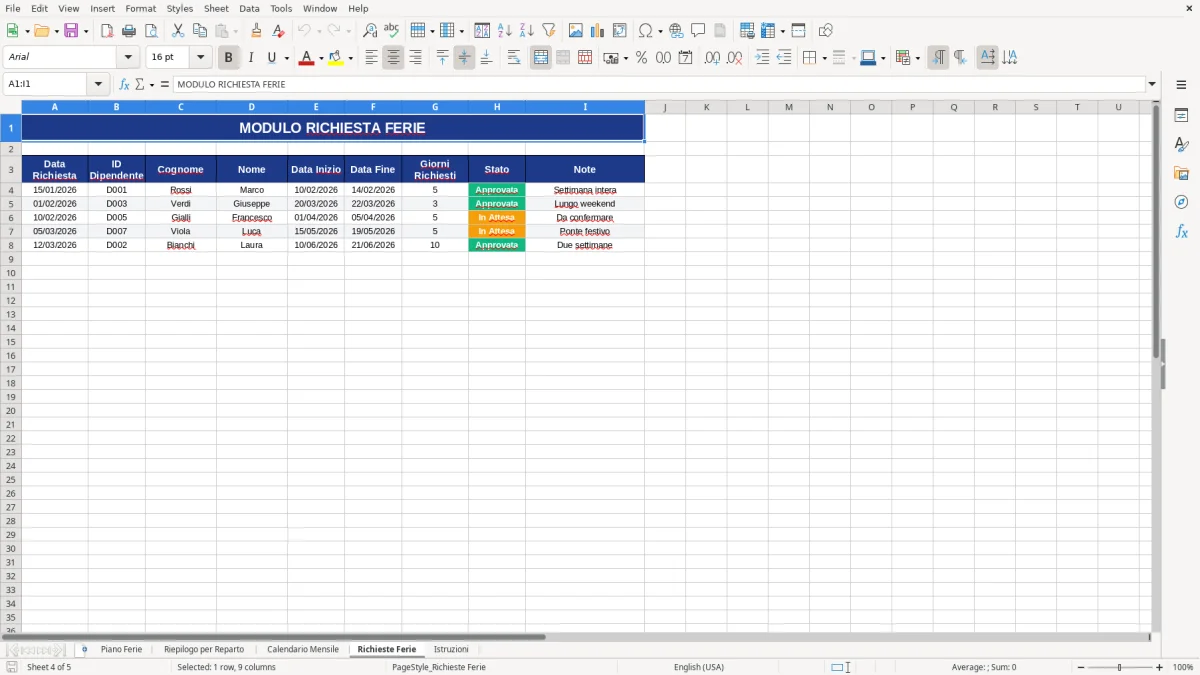Apply the yellow Background Color swatch
Viewport: 1200px width, 675px height.
[x=336, y=58]
